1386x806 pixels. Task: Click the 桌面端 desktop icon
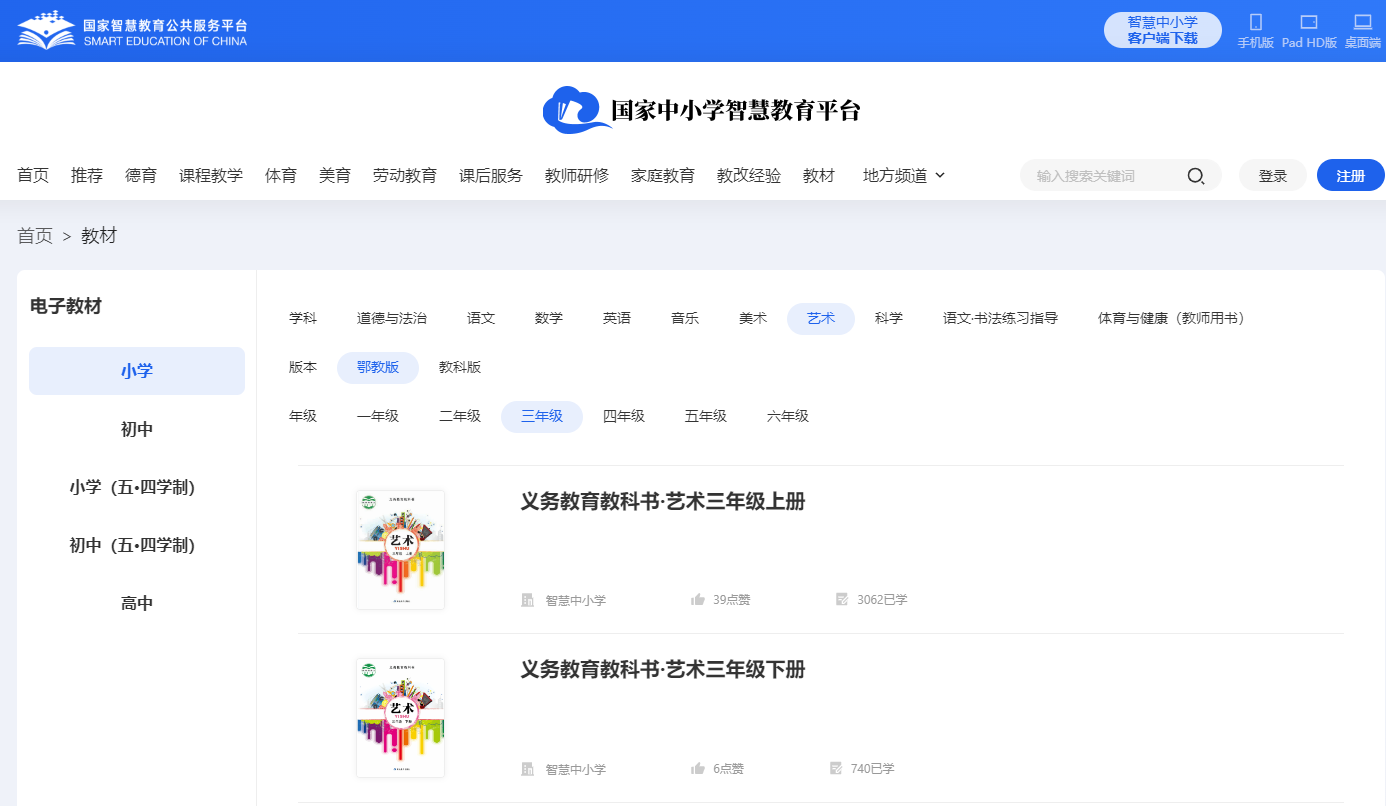(1362, 22)
